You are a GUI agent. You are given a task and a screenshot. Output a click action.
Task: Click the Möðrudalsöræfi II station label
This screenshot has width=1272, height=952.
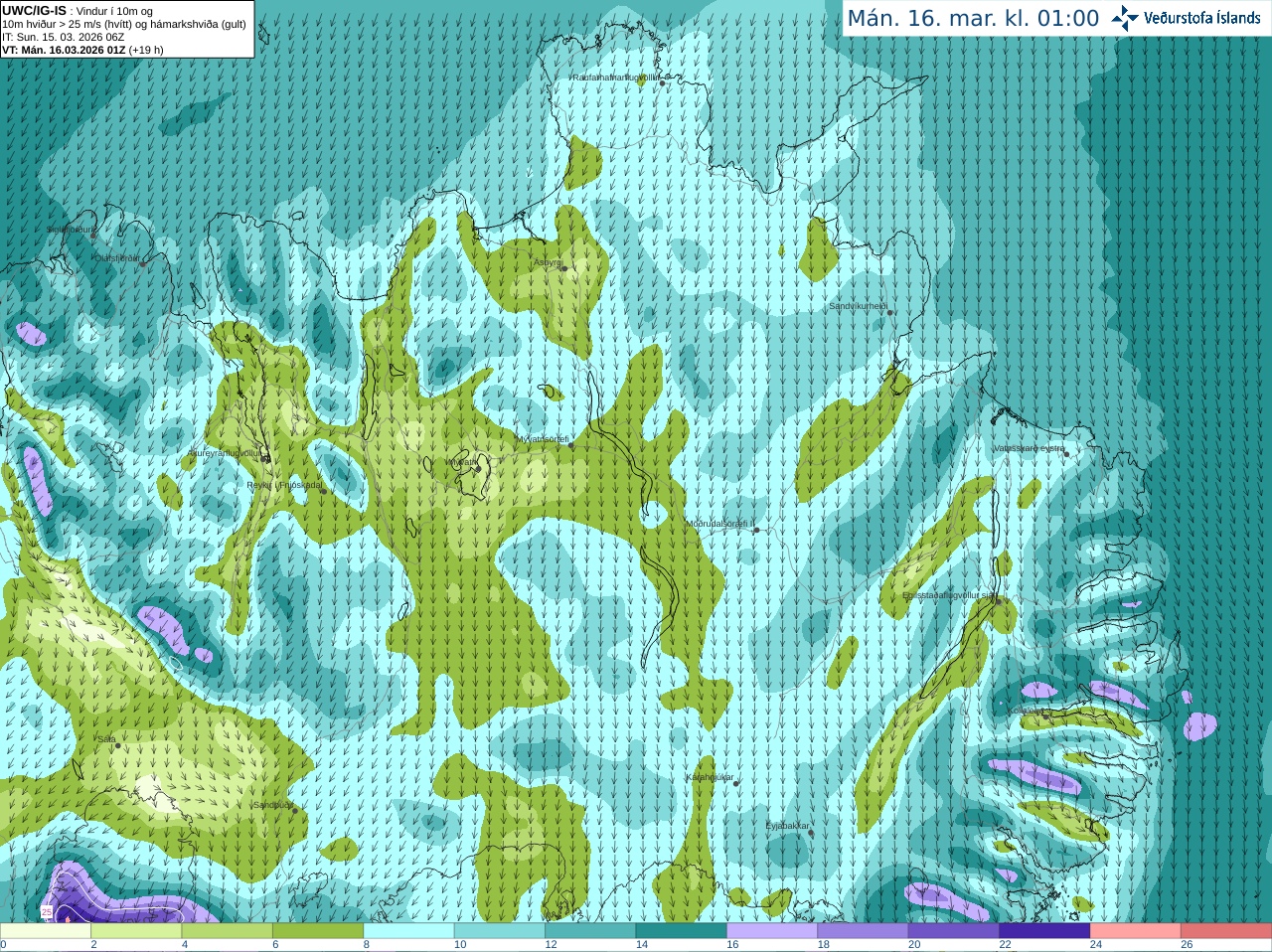click(x=720, y=524)
